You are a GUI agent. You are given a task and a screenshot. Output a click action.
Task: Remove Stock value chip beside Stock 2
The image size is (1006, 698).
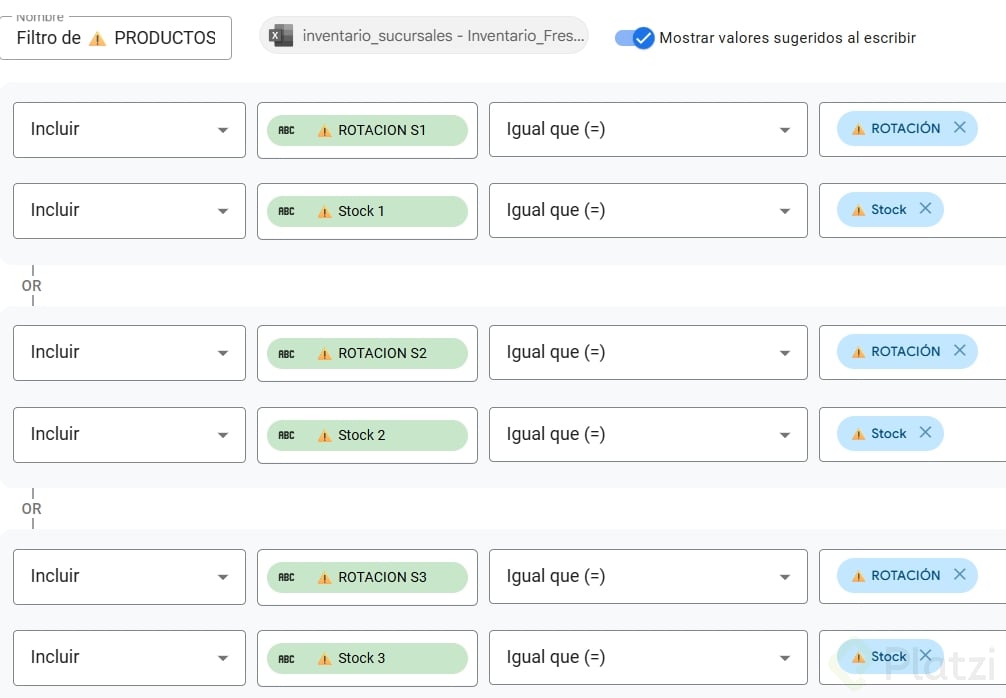click(925, 433)
